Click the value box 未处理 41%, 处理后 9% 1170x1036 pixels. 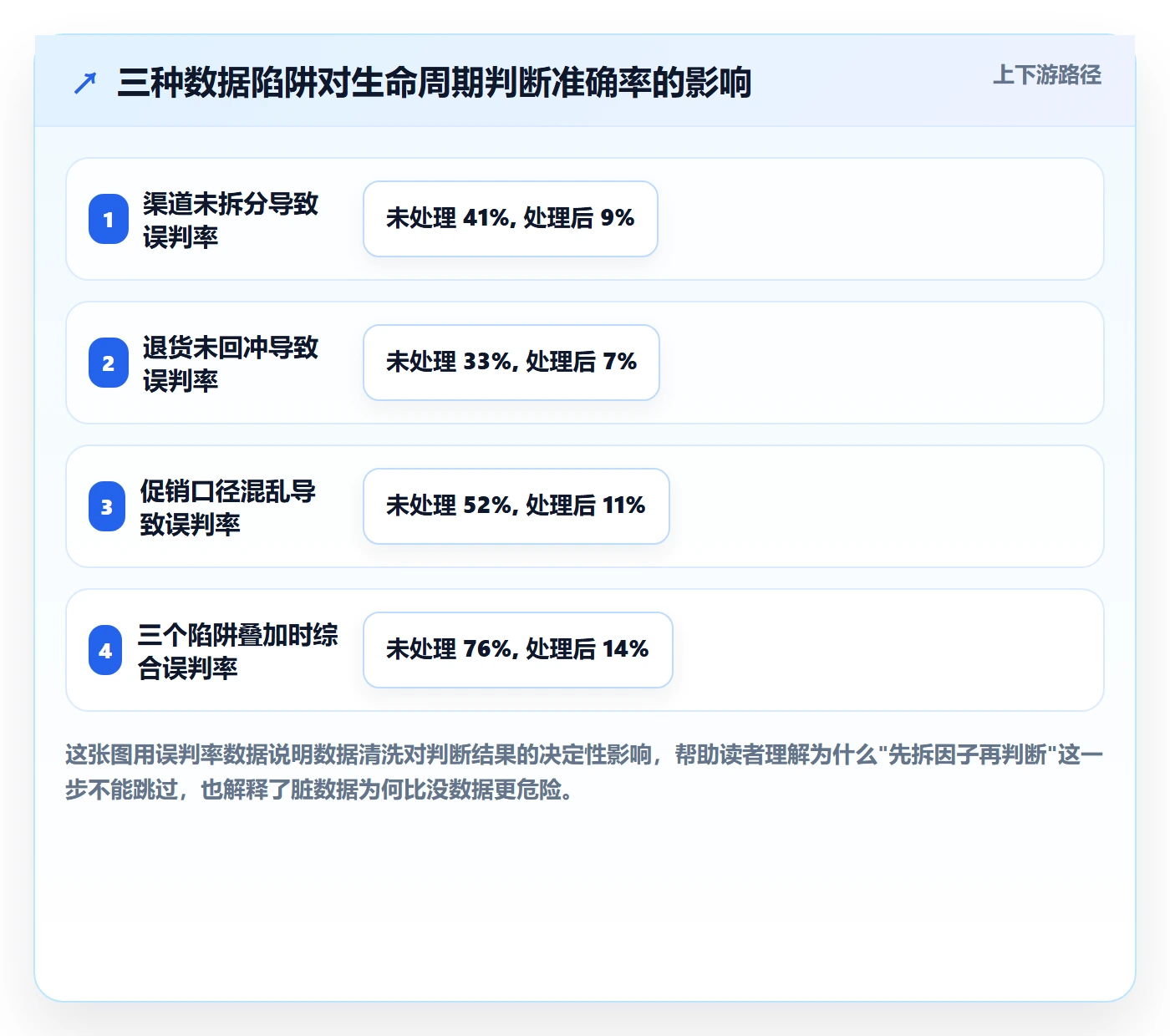(x=511, y=219)
